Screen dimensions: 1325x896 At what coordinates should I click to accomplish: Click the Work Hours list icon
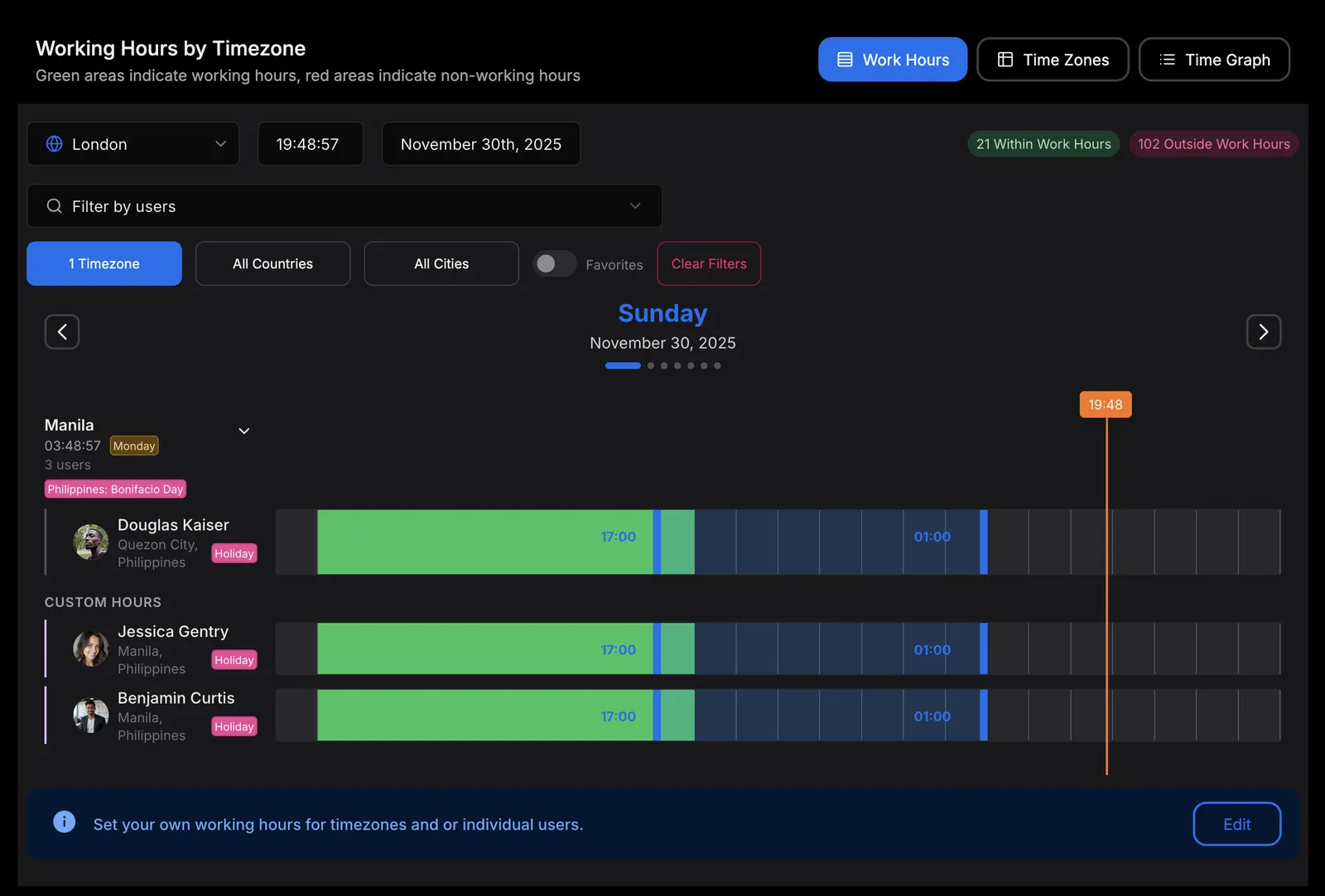[x=845, y=60]
